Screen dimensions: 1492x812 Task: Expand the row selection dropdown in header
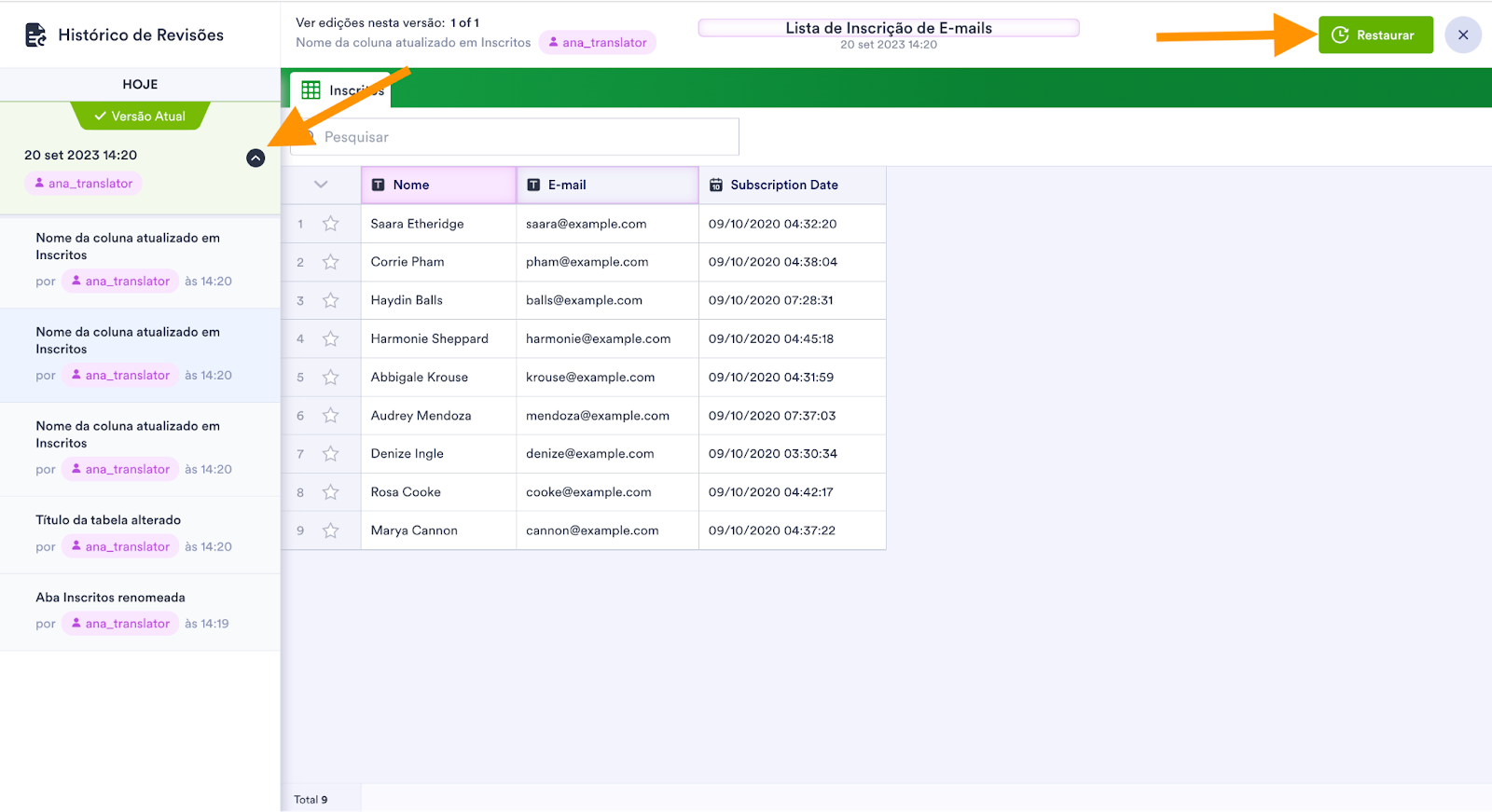tap(321, 185)
